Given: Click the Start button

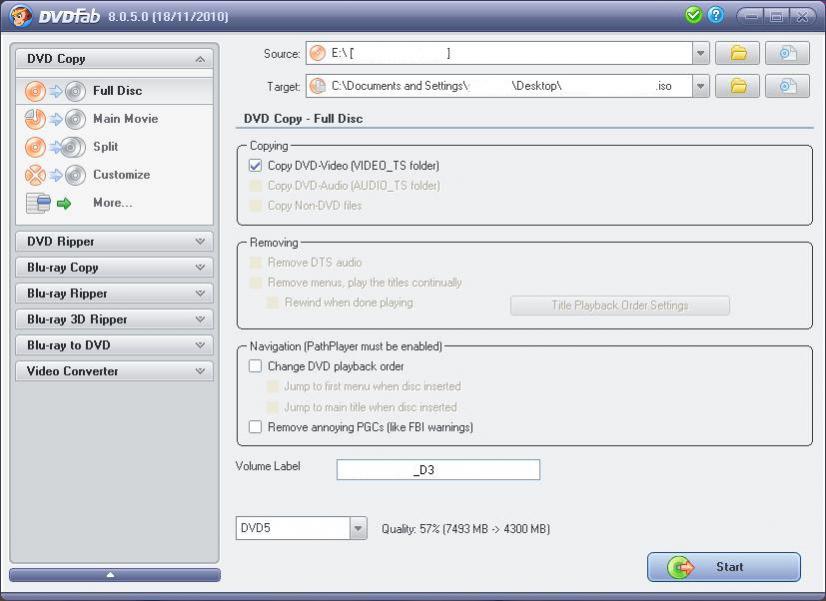Looking at the screenshot, I should 724,567.
